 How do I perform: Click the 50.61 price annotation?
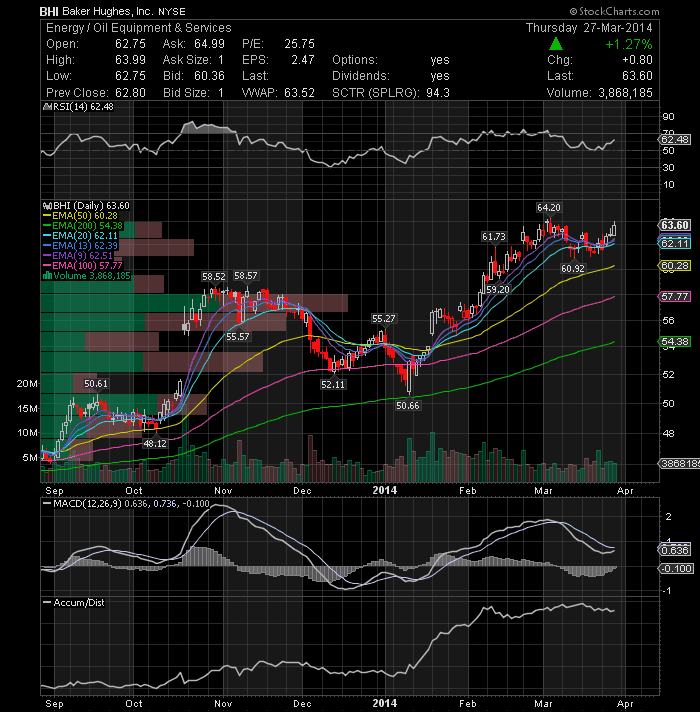pos(96,384)
